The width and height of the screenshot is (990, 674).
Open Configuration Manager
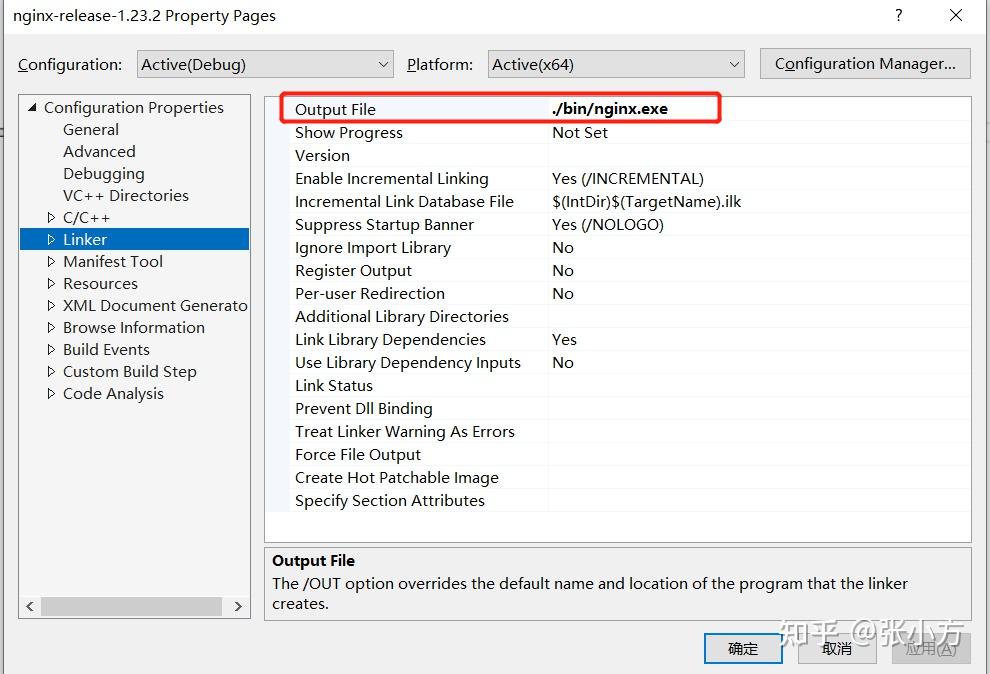[864, 63]
